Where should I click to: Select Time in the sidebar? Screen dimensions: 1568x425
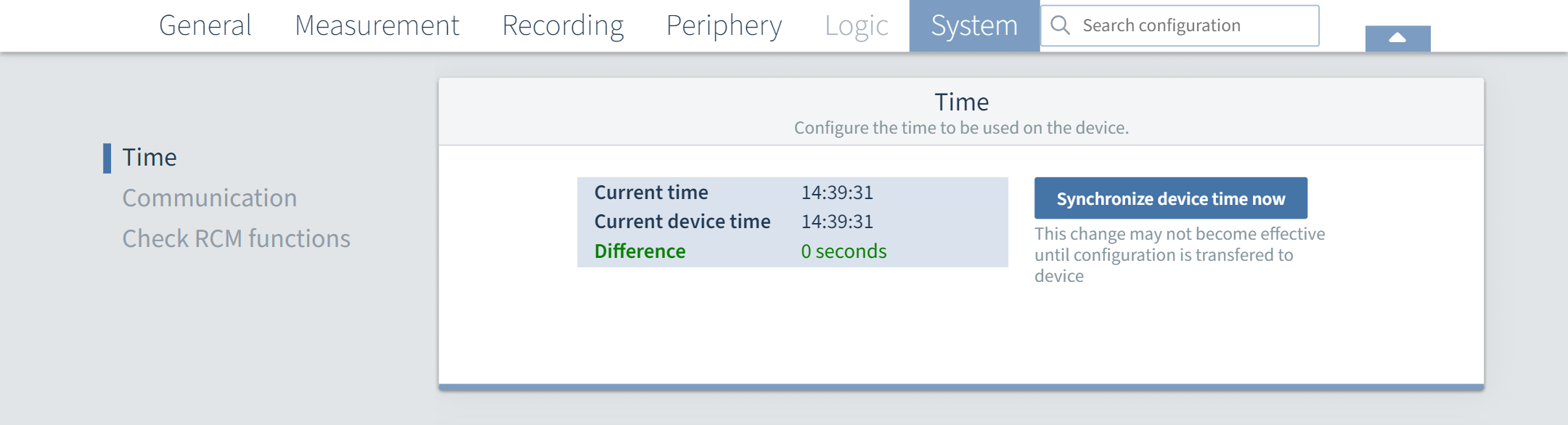[150, 158]
